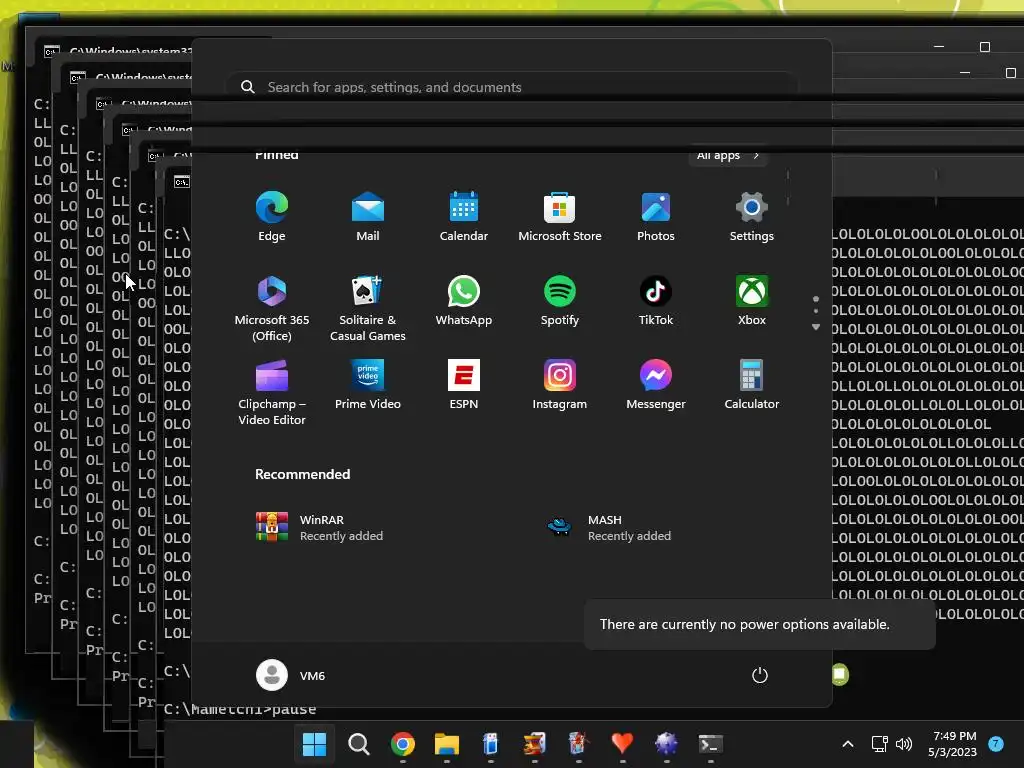Open Spotify
The image size is (1024, 768).
tap(560, 300)
